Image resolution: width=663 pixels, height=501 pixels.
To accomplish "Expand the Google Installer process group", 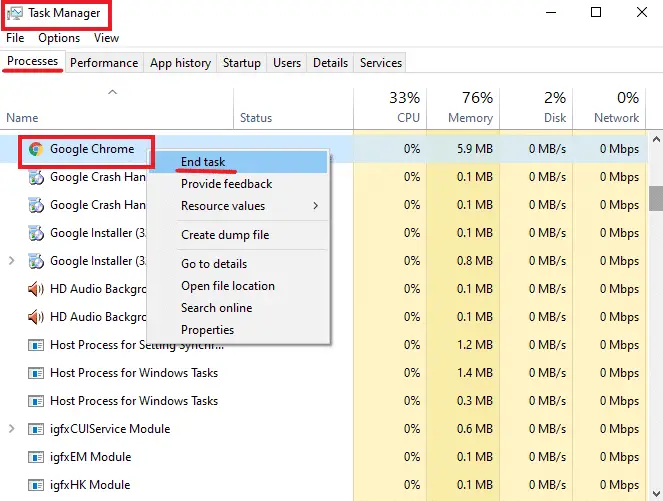I will [x=12, y=261].
